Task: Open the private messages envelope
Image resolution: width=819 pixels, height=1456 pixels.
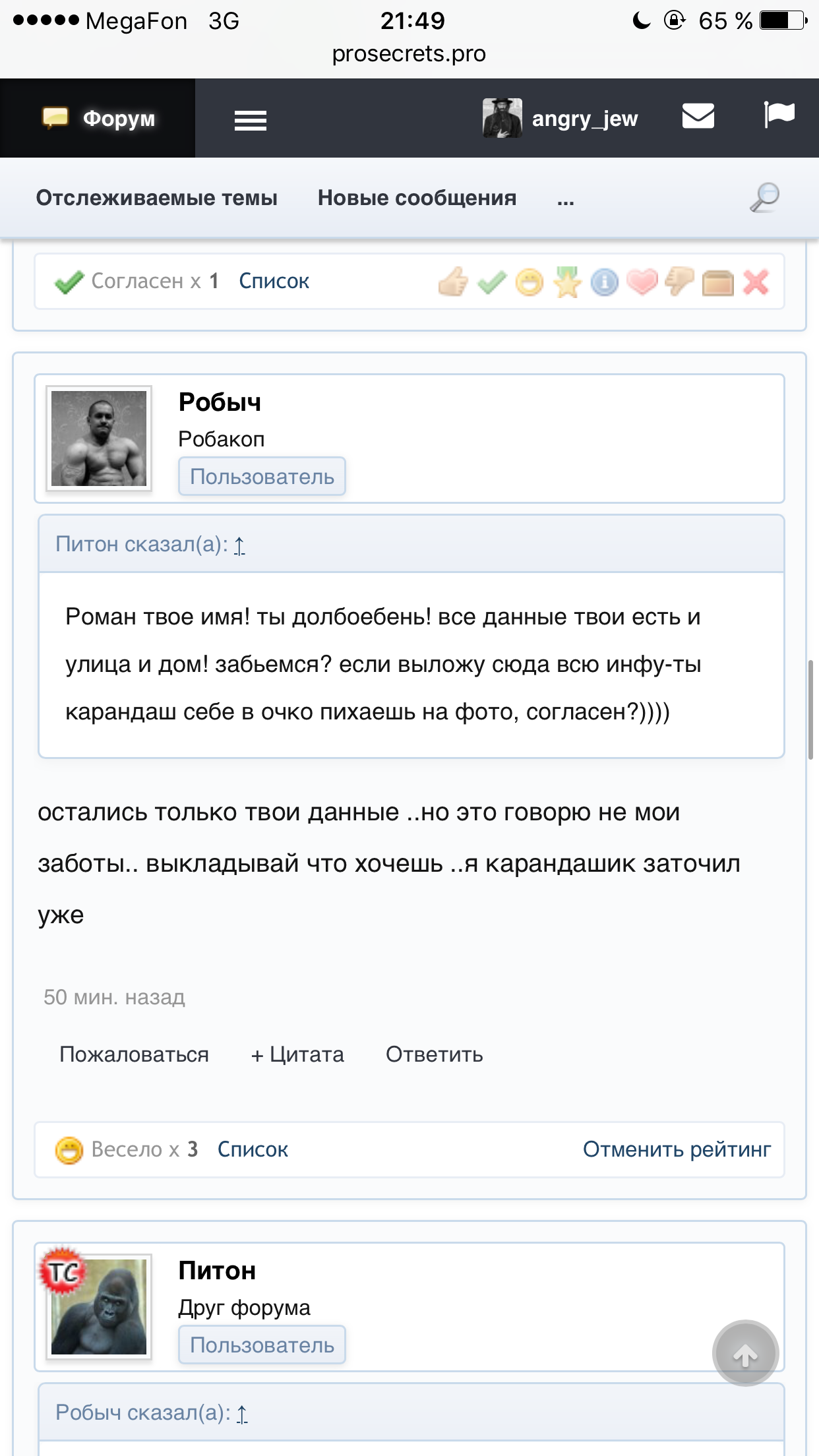Action: click(x=698, y=116)
